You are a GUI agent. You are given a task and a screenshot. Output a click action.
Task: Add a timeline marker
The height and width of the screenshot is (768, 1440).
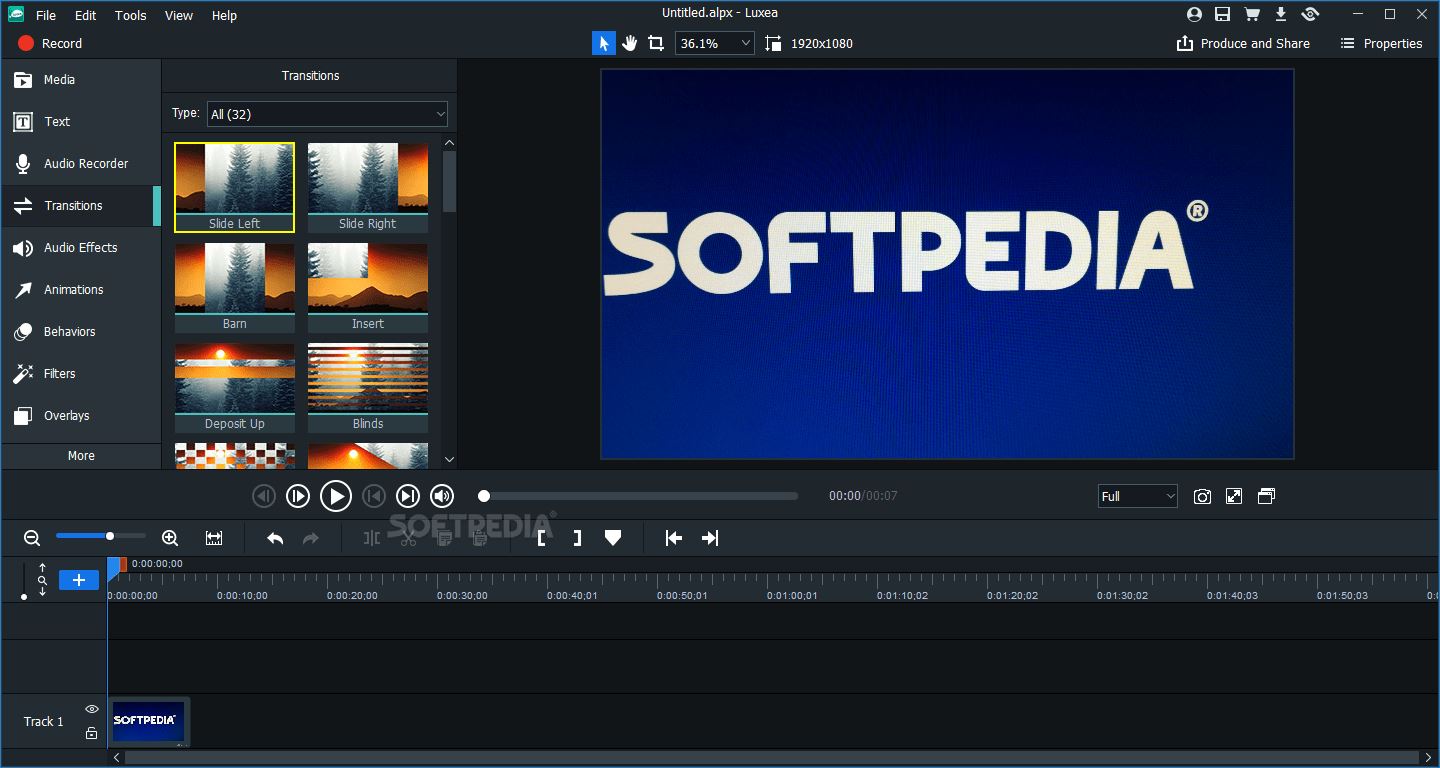pos(613,538)
